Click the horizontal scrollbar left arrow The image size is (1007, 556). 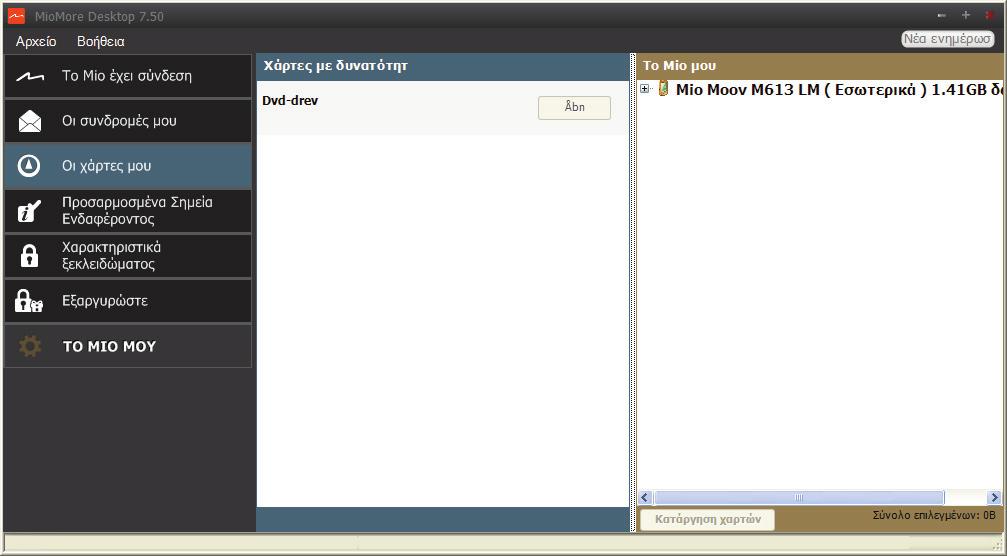point(645,497)
